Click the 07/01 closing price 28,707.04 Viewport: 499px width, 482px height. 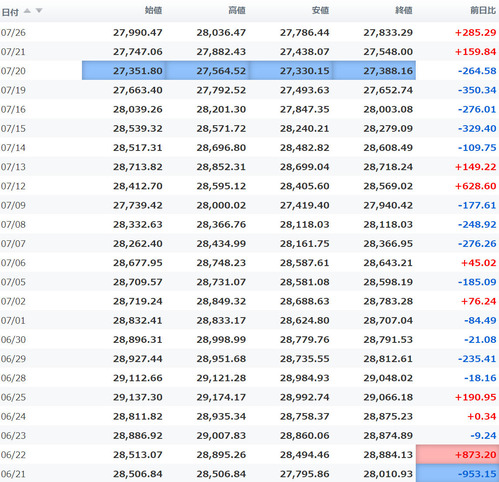(x=388, y=320)
